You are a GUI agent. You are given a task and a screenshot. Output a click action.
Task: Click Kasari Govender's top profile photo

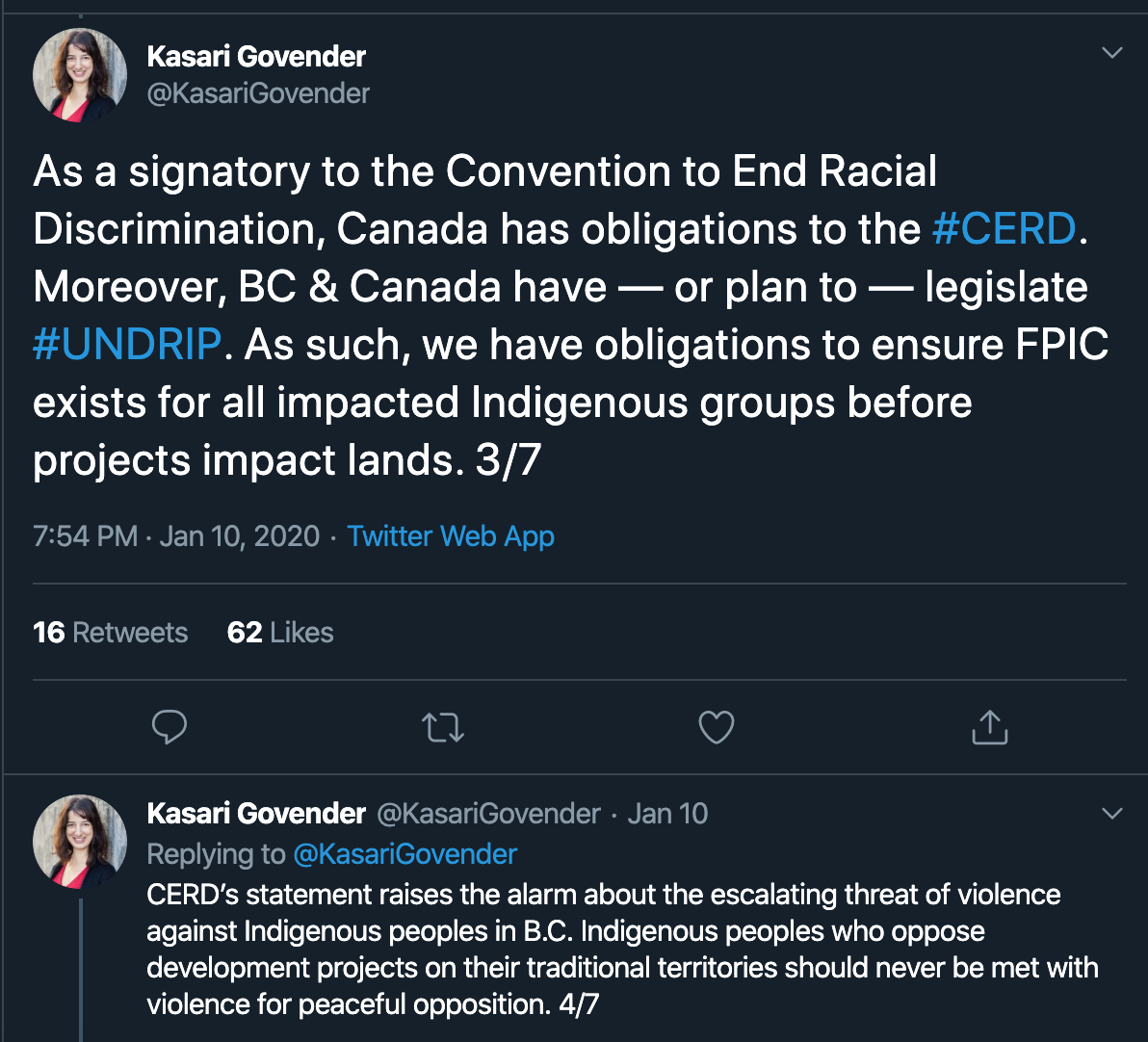pos(80,75)
